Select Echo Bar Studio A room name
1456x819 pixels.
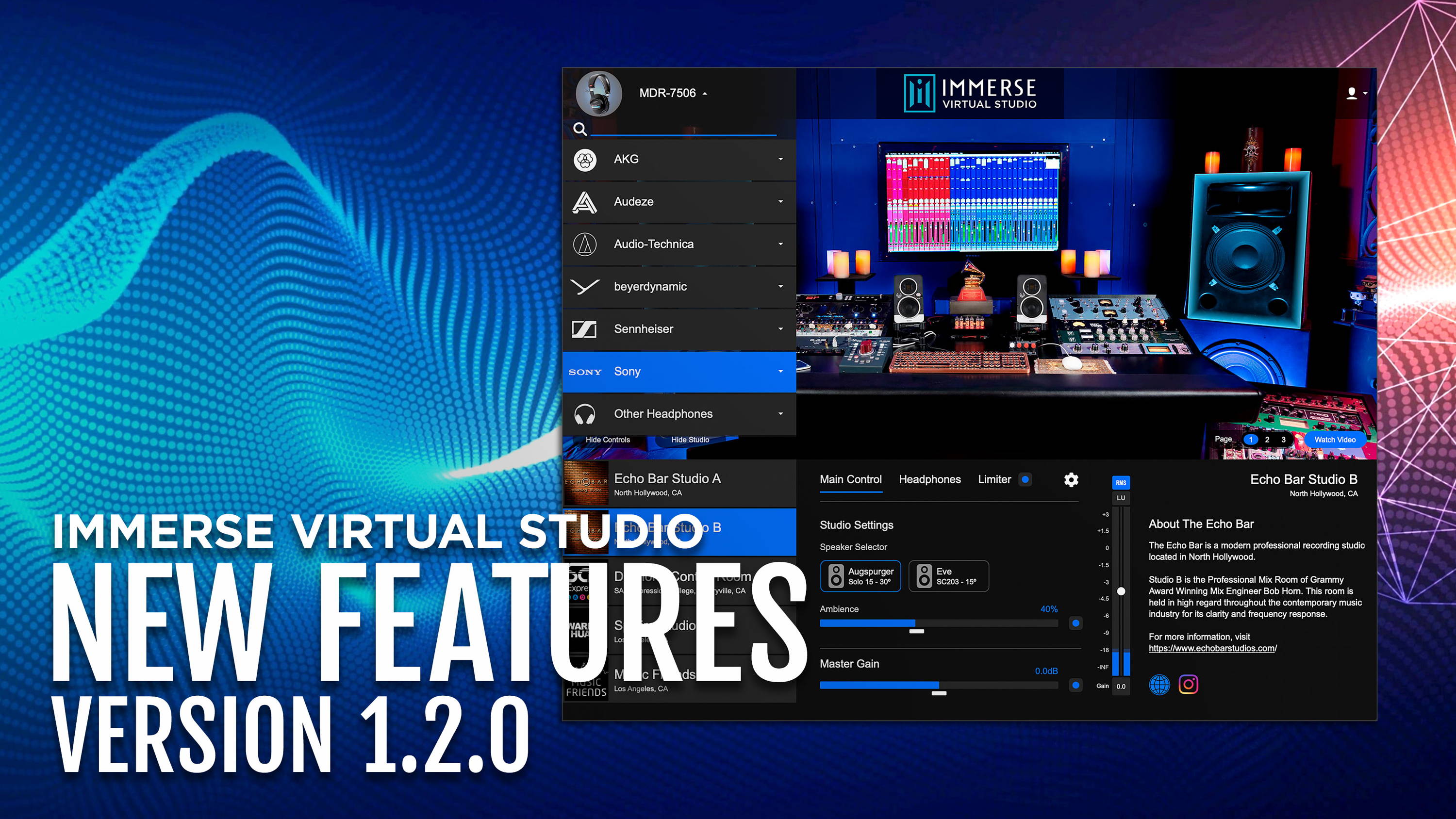click(667, 479)
